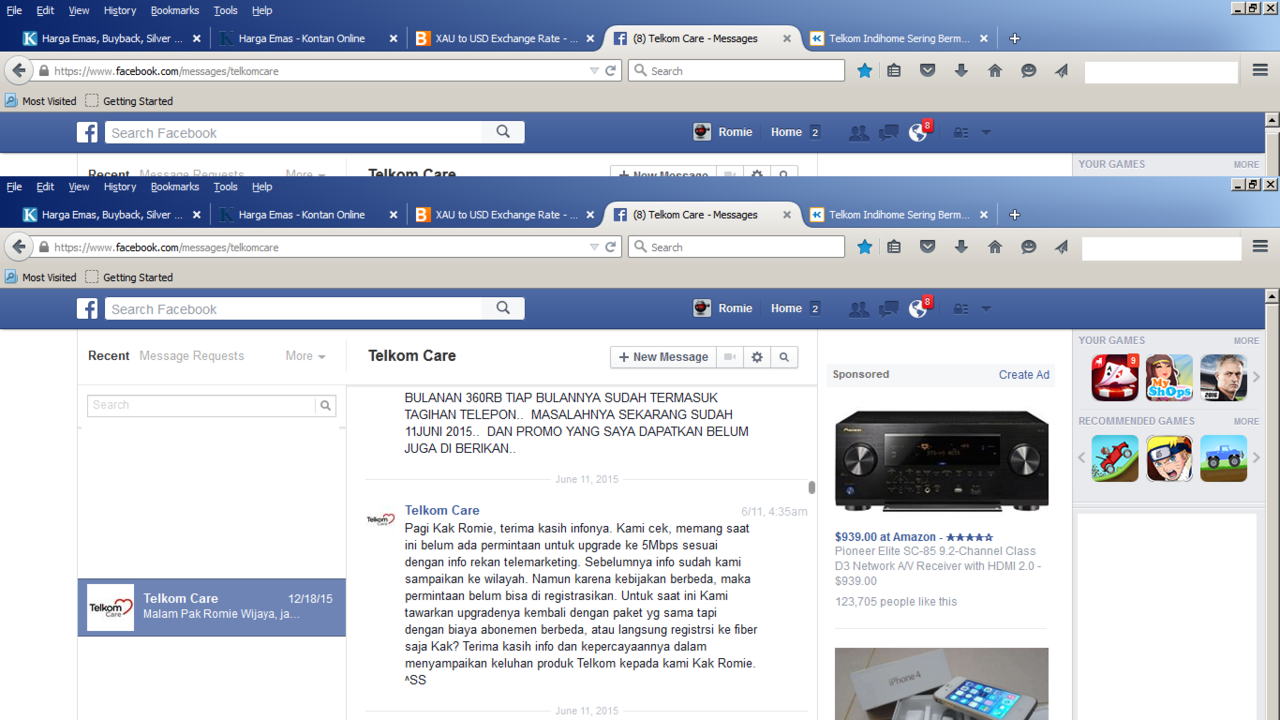Viewport: 1280px width, 720px height.
Task: Expand URL history dropdown in back window address bar
Action: (594, 71)
